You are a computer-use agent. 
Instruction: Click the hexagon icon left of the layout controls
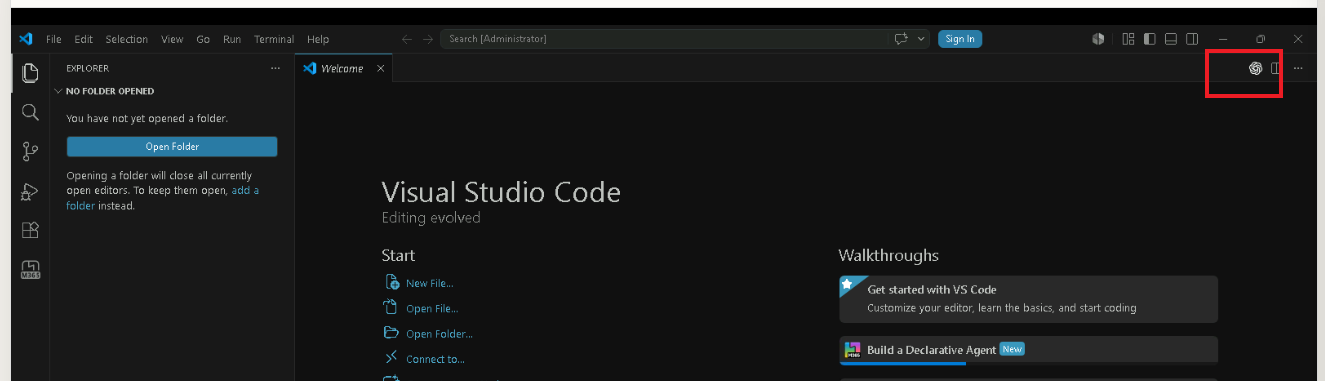point(1098,39)
